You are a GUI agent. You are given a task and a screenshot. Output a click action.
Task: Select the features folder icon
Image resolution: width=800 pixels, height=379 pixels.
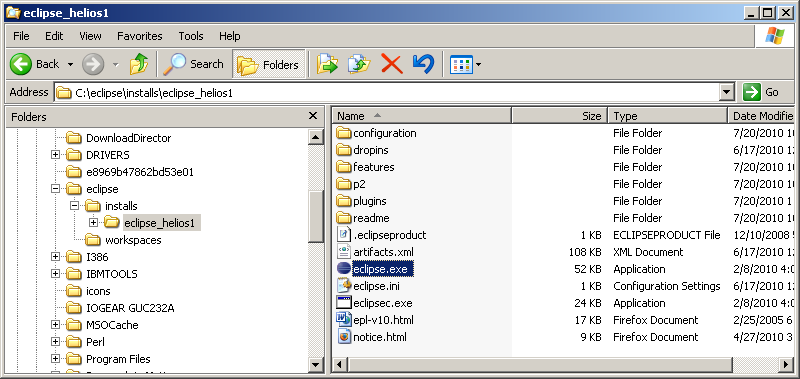[344, 167]
